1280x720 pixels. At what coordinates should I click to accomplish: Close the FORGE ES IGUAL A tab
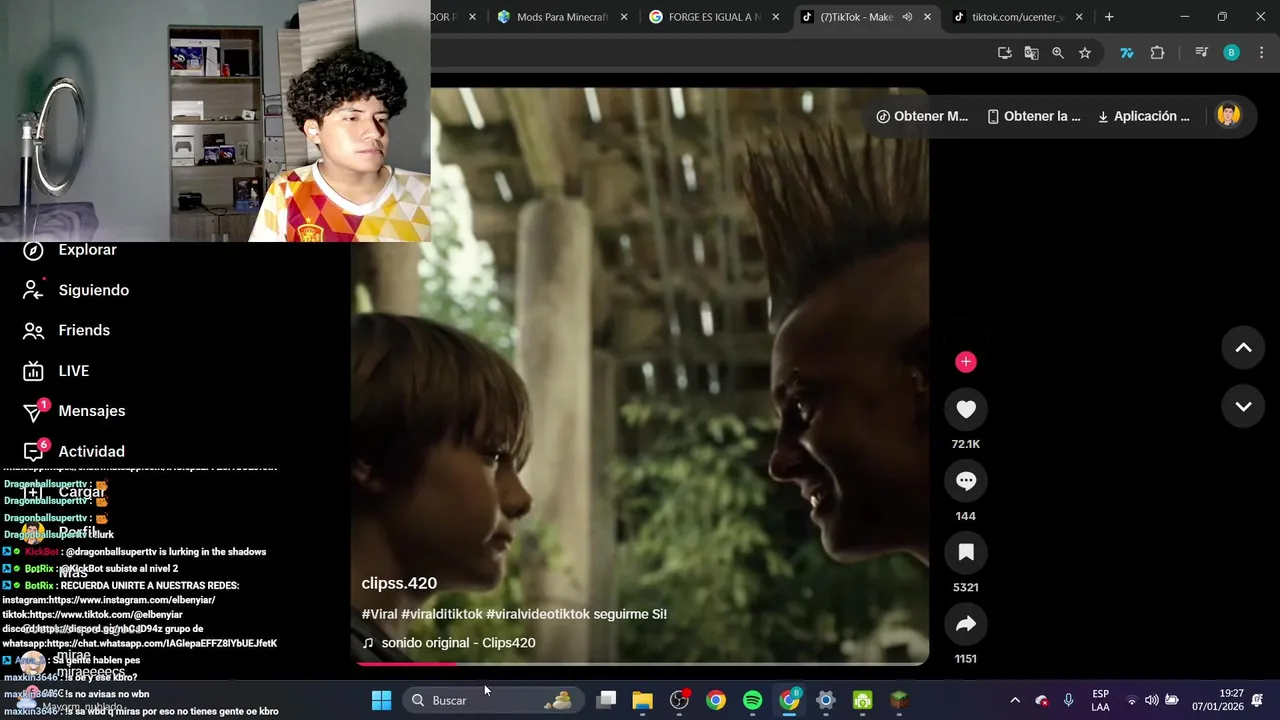tap(775, 17)
